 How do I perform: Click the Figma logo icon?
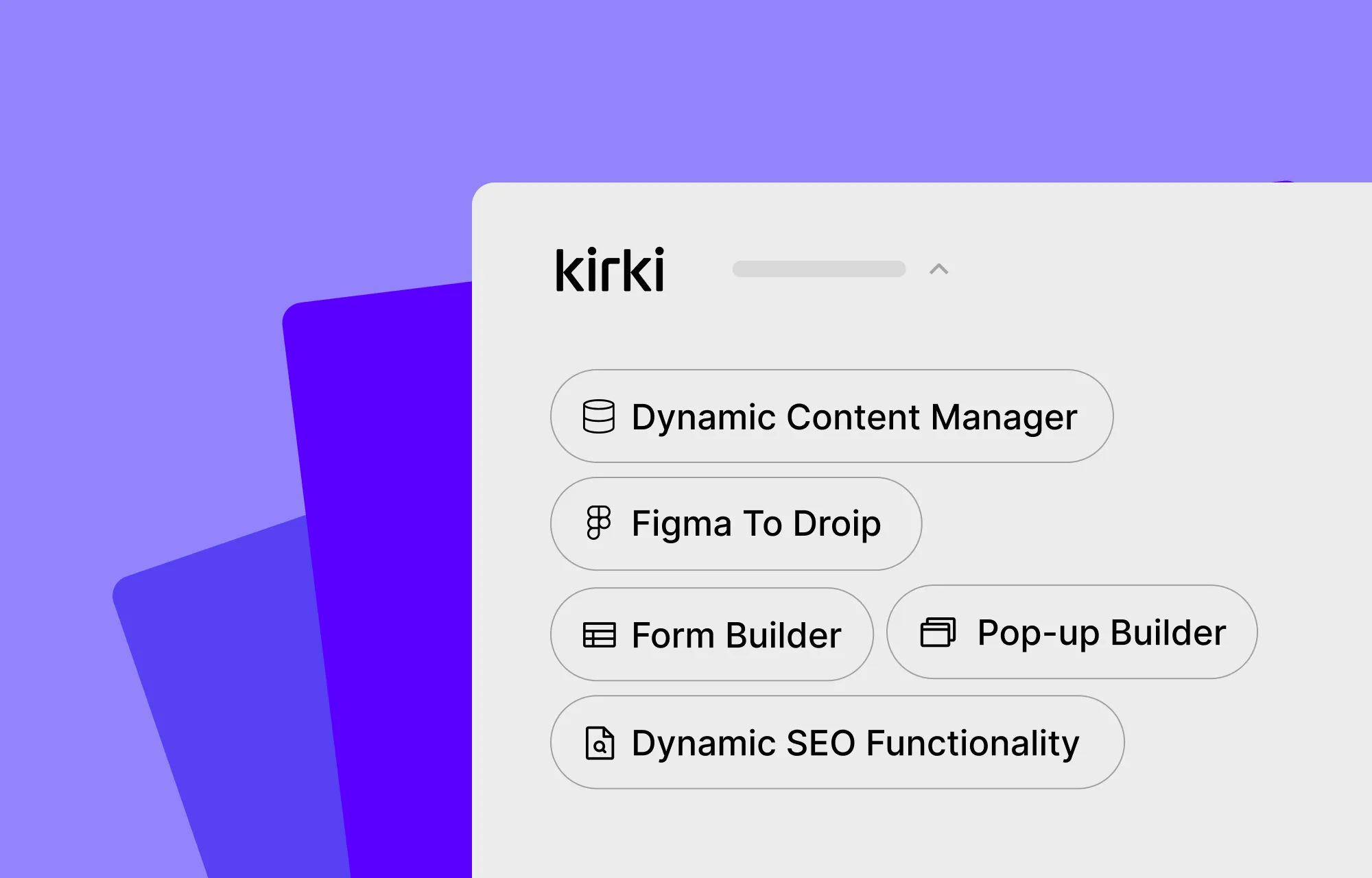click(x=598, y=523)
